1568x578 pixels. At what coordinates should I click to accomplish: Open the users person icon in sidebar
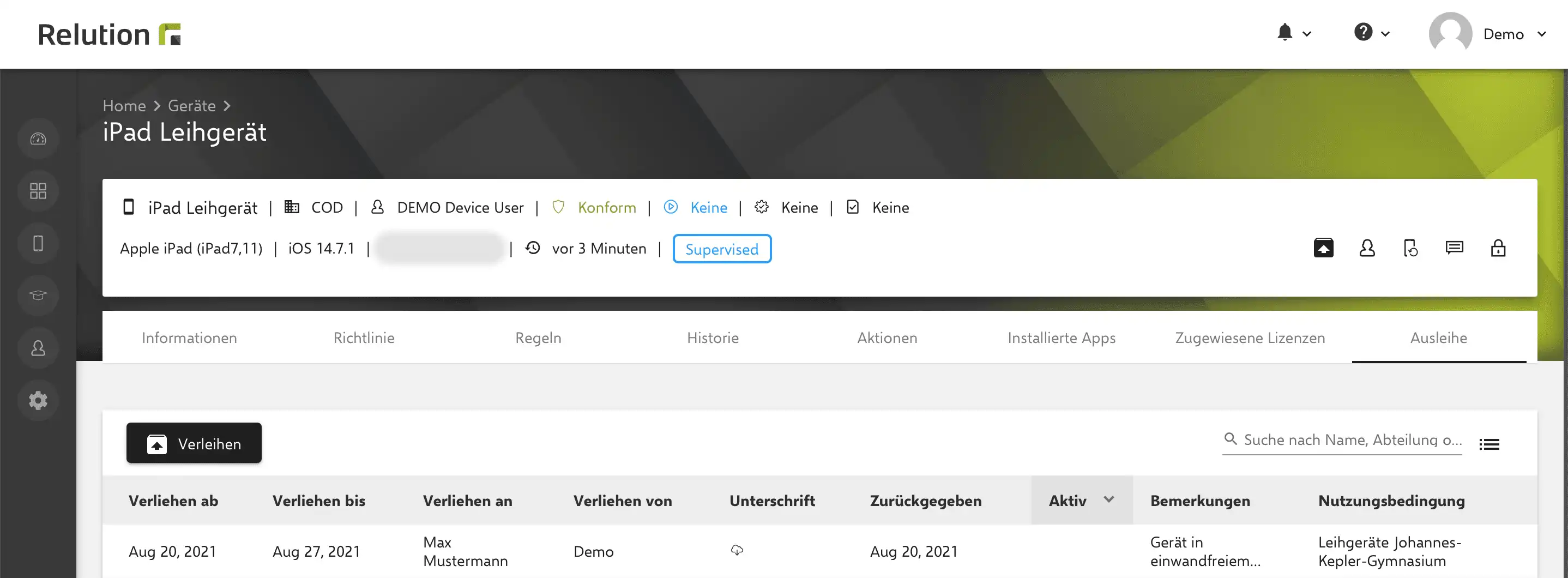pos(38,348)
